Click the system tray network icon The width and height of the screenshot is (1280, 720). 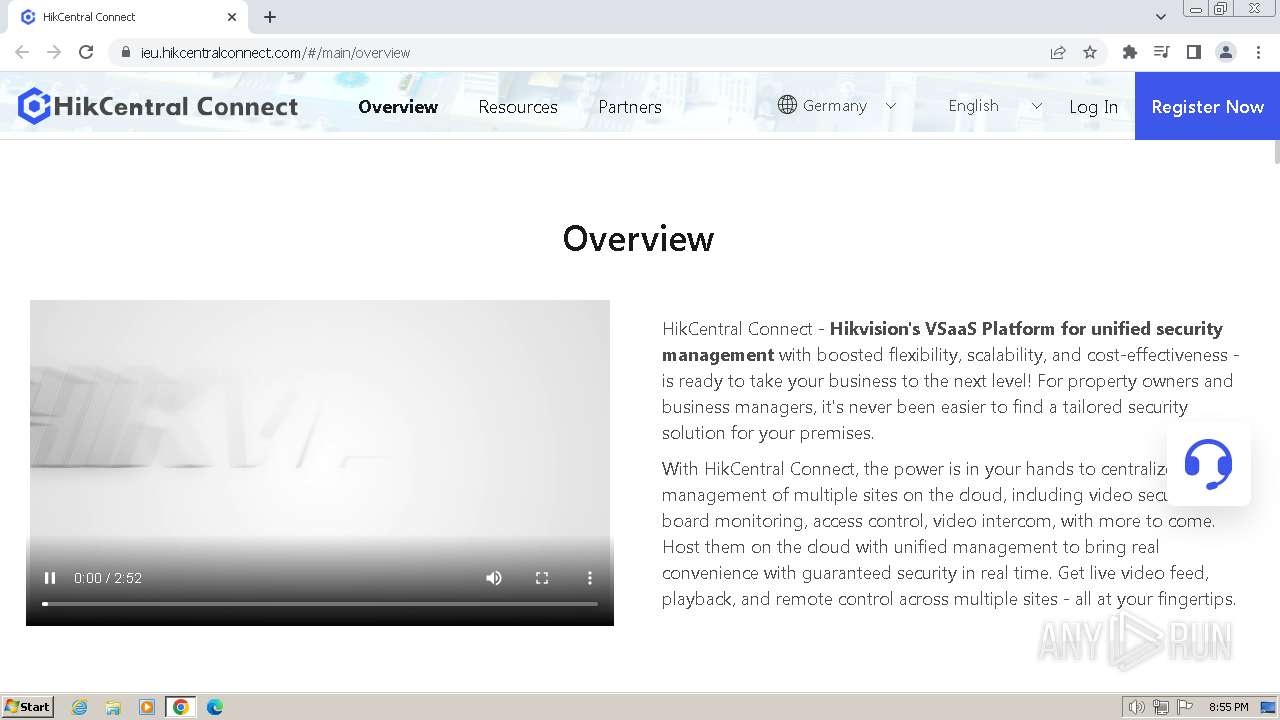[1161, 707]
